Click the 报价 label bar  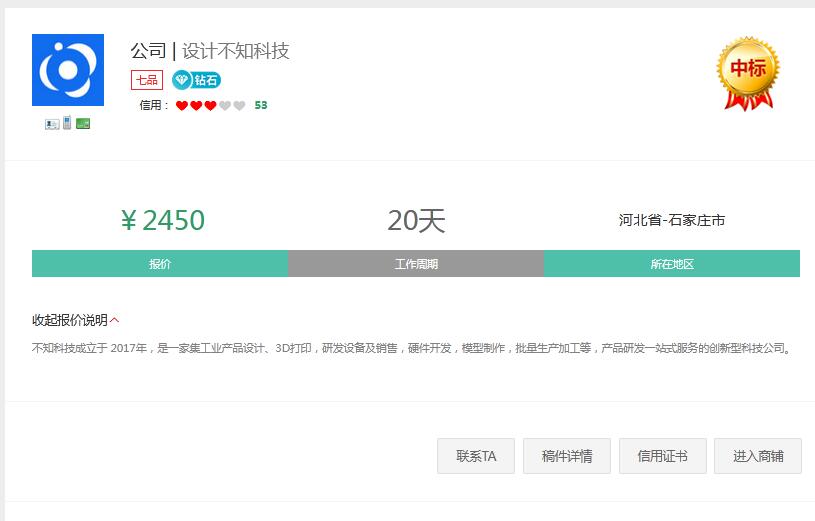160,264
